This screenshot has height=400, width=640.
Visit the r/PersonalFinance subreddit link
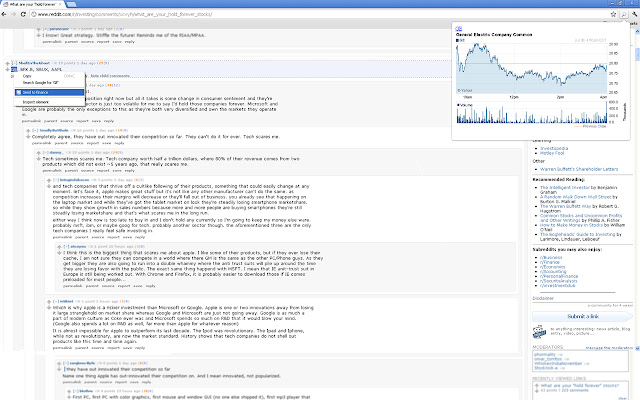tap(559, 276)
